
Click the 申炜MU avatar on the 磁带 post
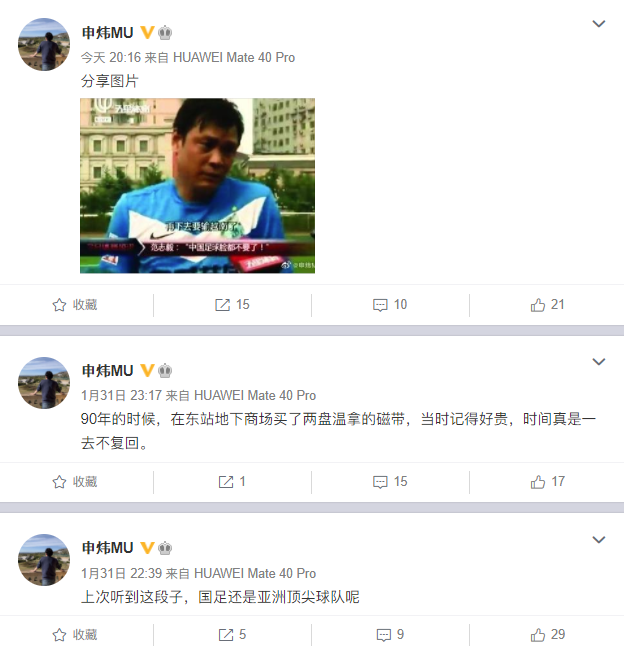(x=44, y=383)
